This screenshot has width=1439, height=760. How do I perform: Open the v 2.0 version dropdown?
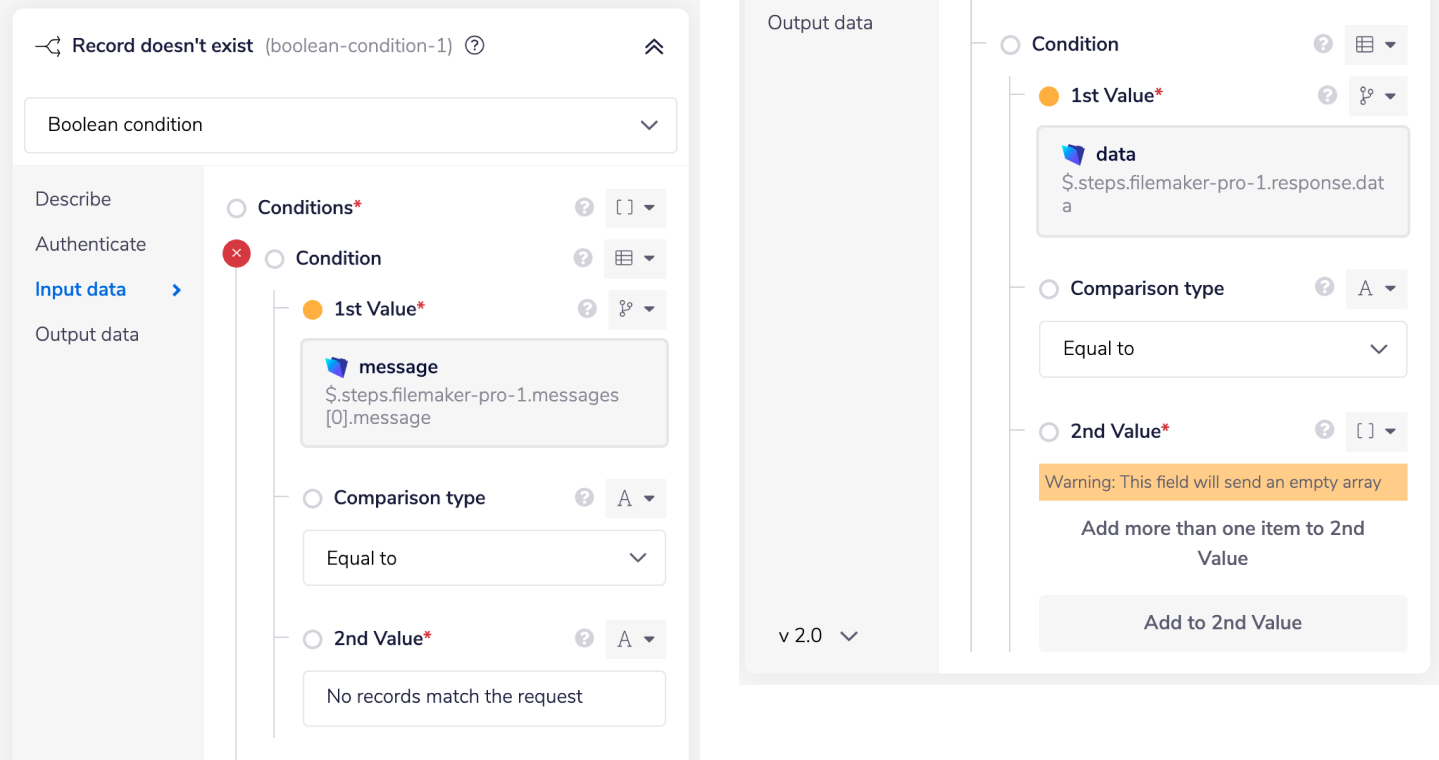[818, 636]
